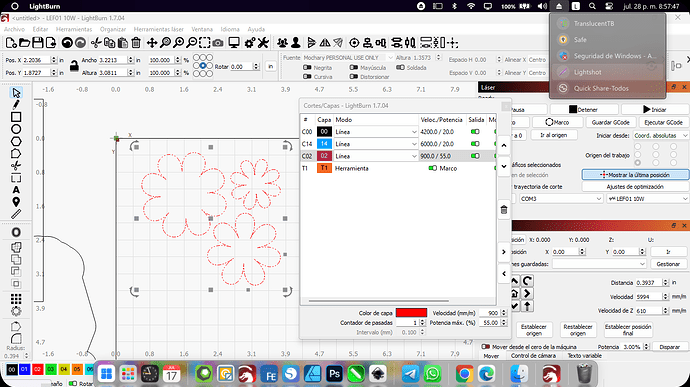Select the Ellipse tool
This screenshot has width=690, height=387.
point(16,129)
